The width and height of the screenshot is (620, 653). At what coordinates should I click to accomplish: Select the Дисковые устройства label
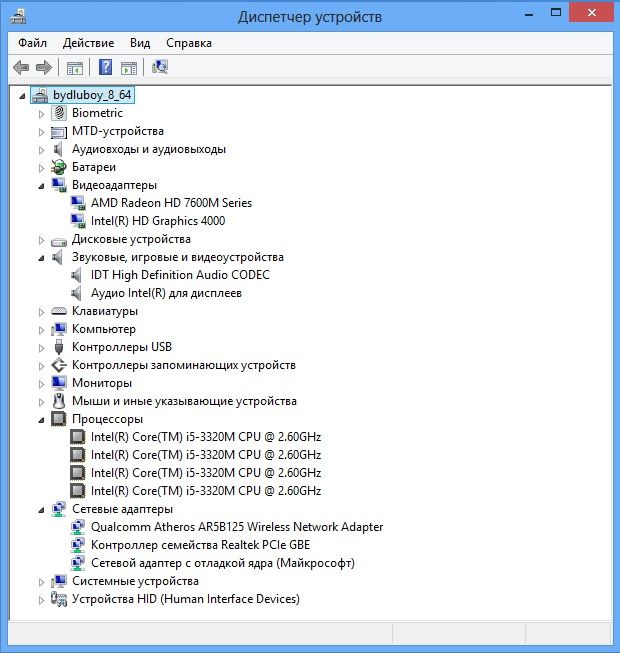131,239
